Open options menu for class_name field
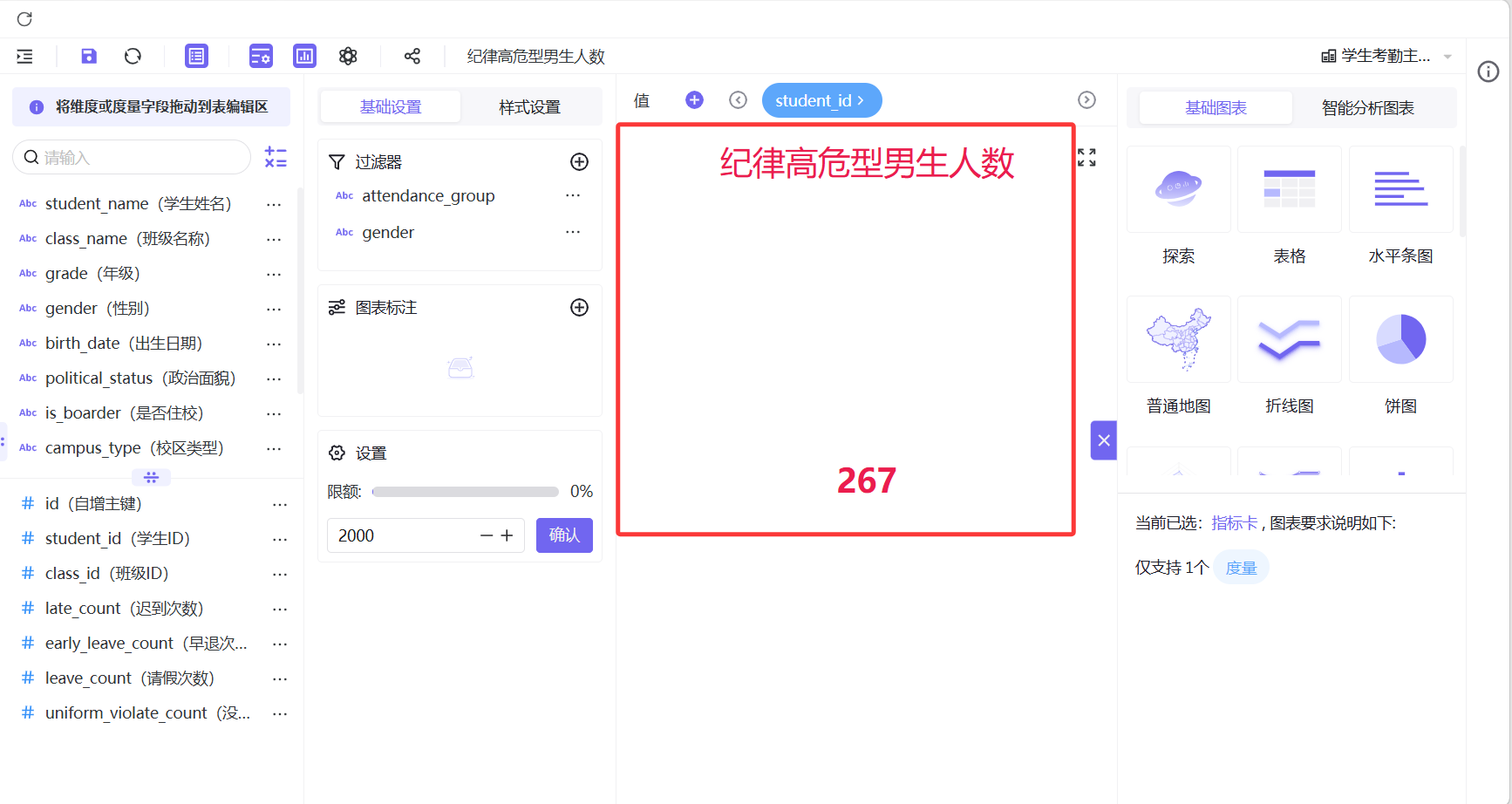Image resolution: width=1512 pixels, height=804 pixels. pos(274,239)
